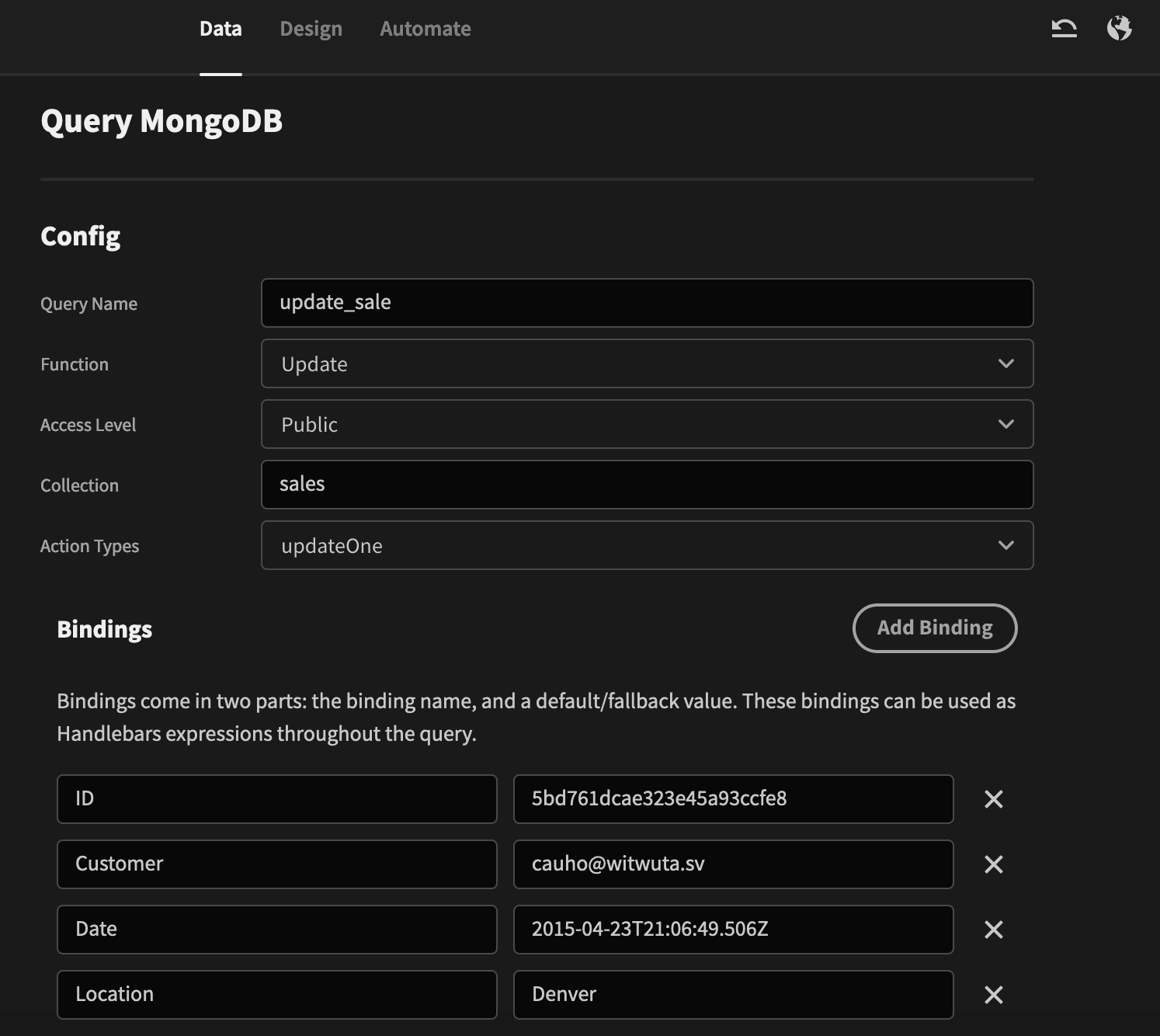Click the Collection label
The image size is (1160, 1036).
79,485
